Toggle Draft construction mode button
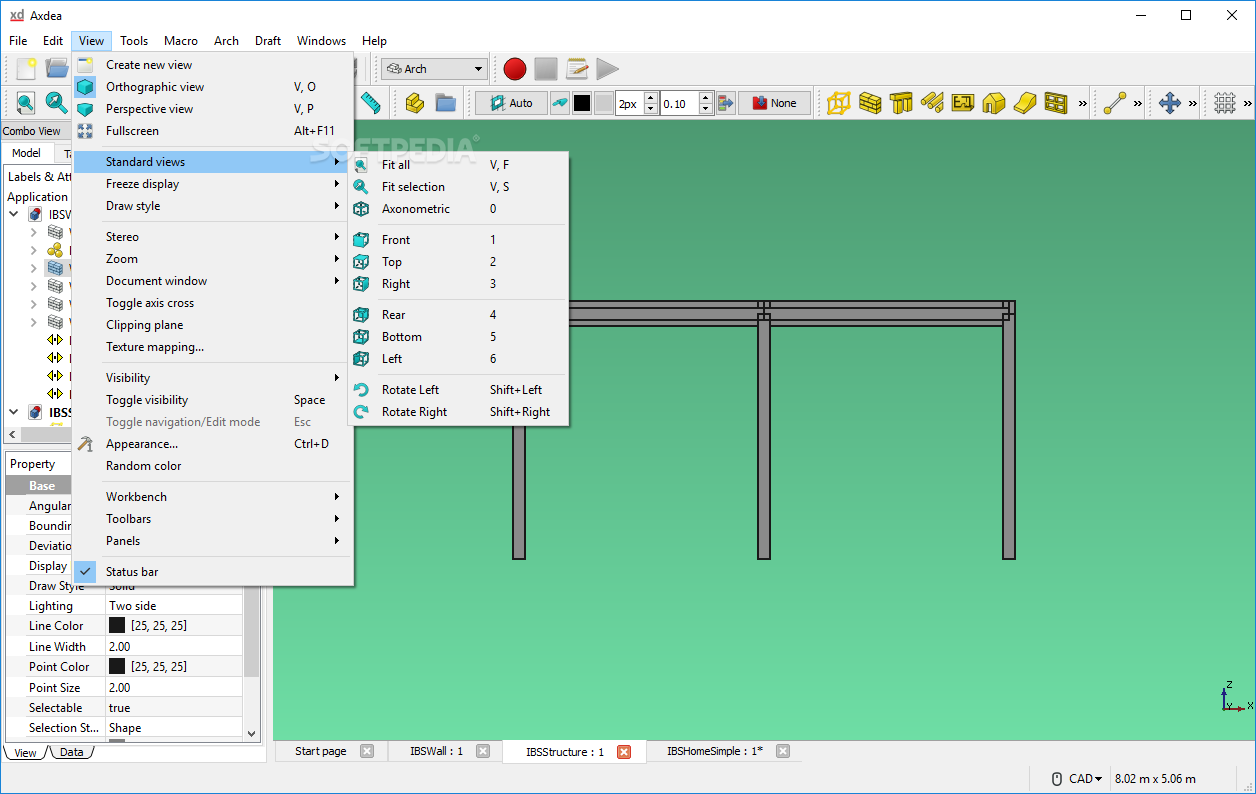The height and width of the screenshot is (794, 1256). point(559,103)
